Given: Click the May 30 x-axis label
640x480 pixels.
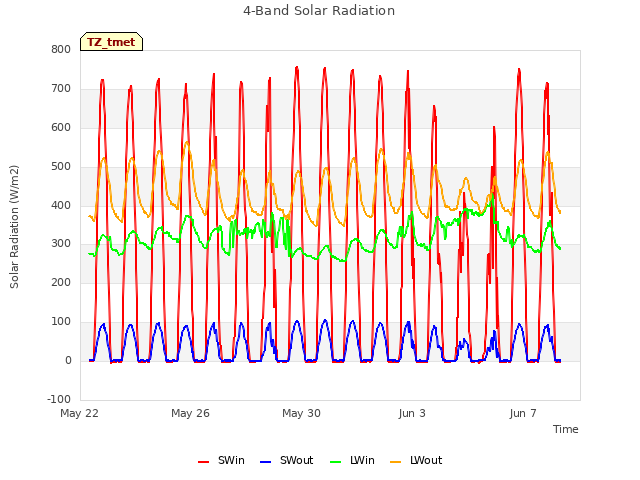Looking at the screenshot, I should click(x=301, y=413).
